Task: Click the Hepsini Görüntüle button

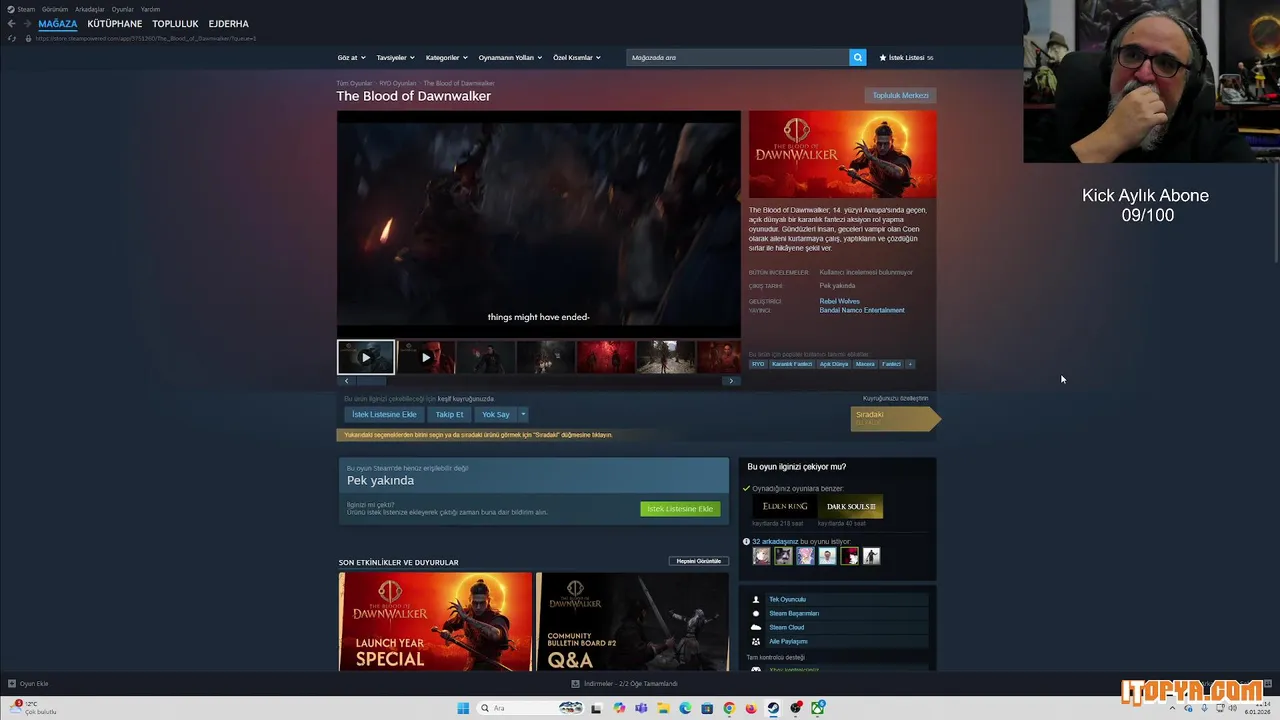Action: coord(699,561)
